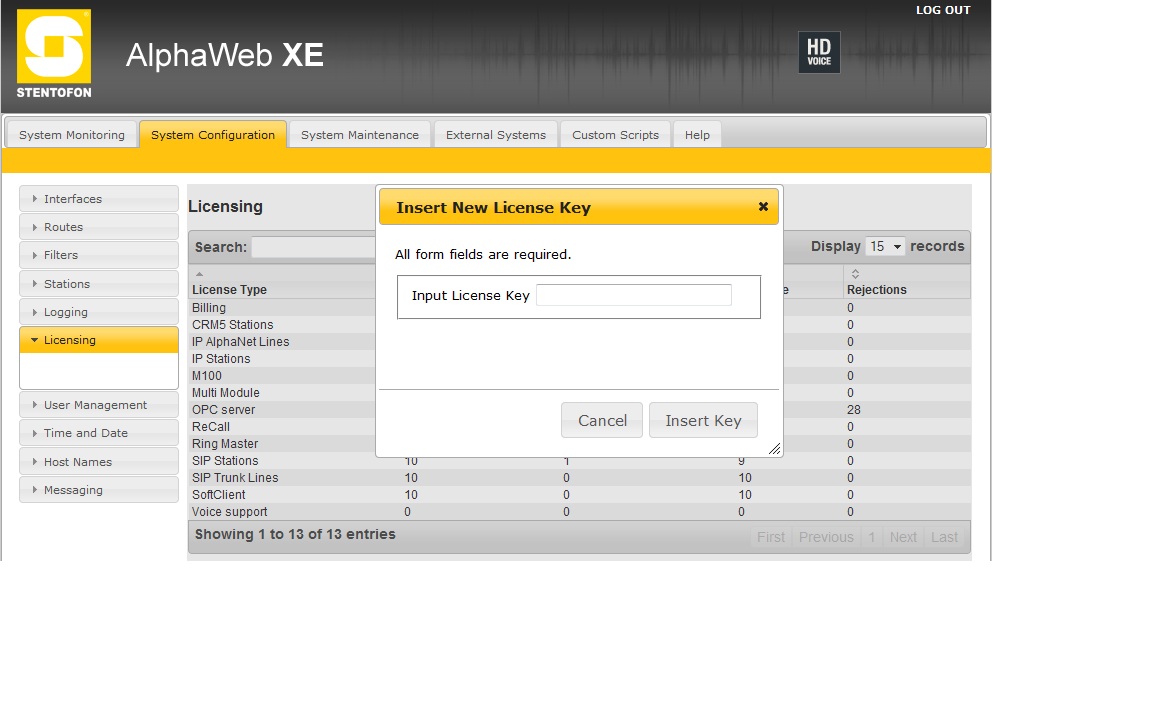Click the Cancel button in dialog
Screen dimensions: 1152x720
[x=602, y=421]
